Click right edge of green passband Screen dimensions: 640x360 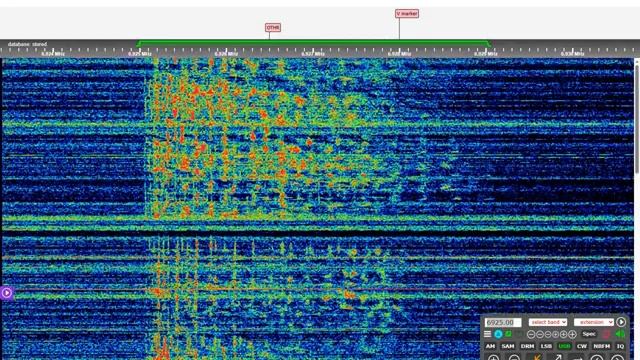489,43
